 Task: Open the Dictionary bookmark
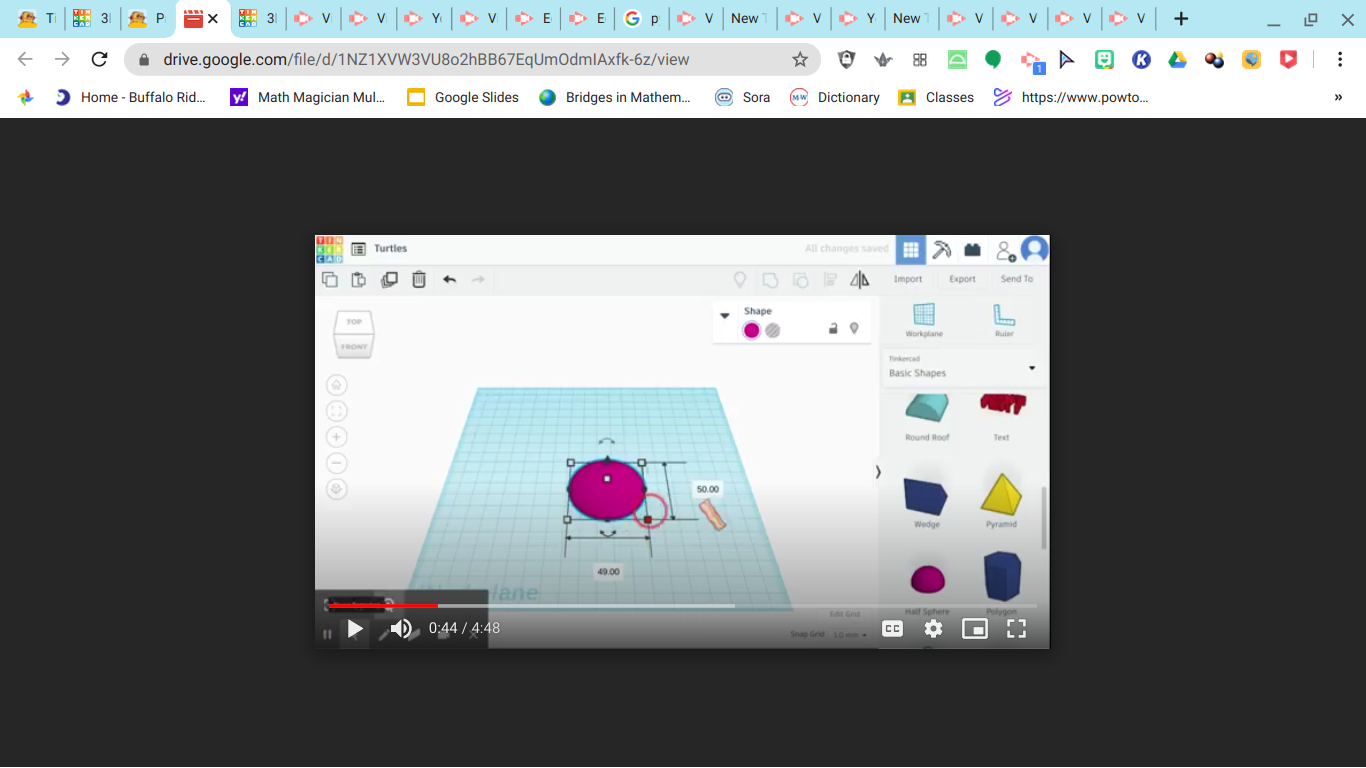point(835,97)
